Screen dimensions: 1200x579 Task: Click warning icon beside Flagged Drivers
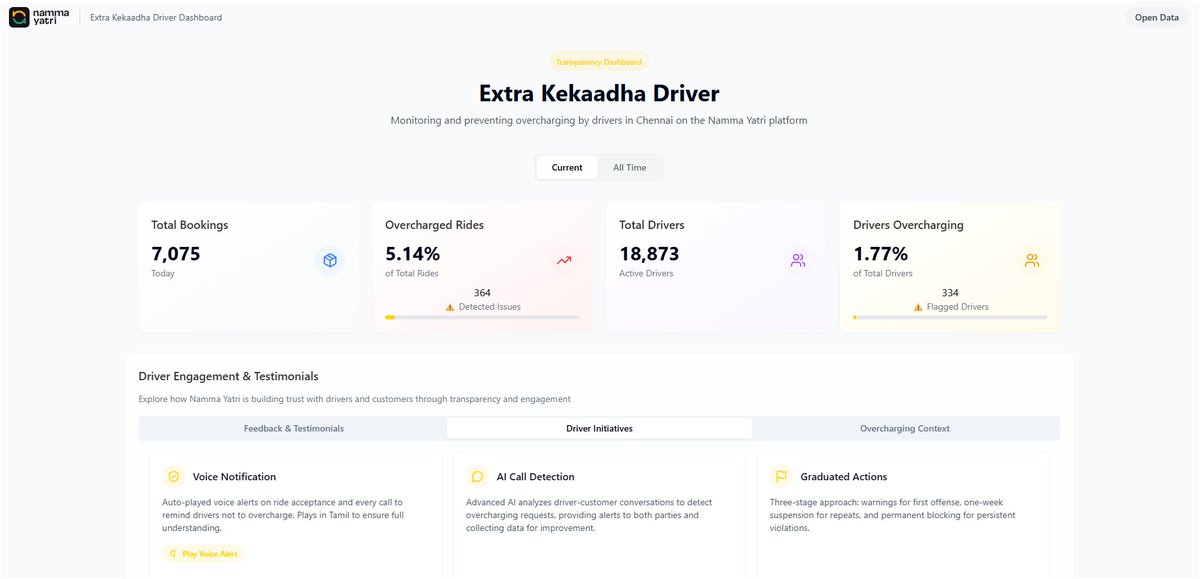918,307
